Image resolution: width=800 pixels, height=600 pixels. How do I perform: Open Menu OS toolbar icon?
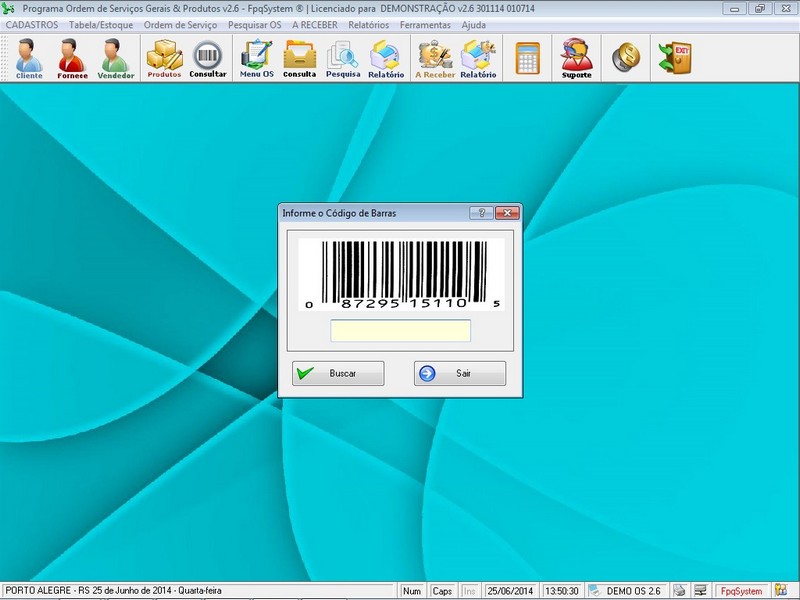click(x=256, y=58)
